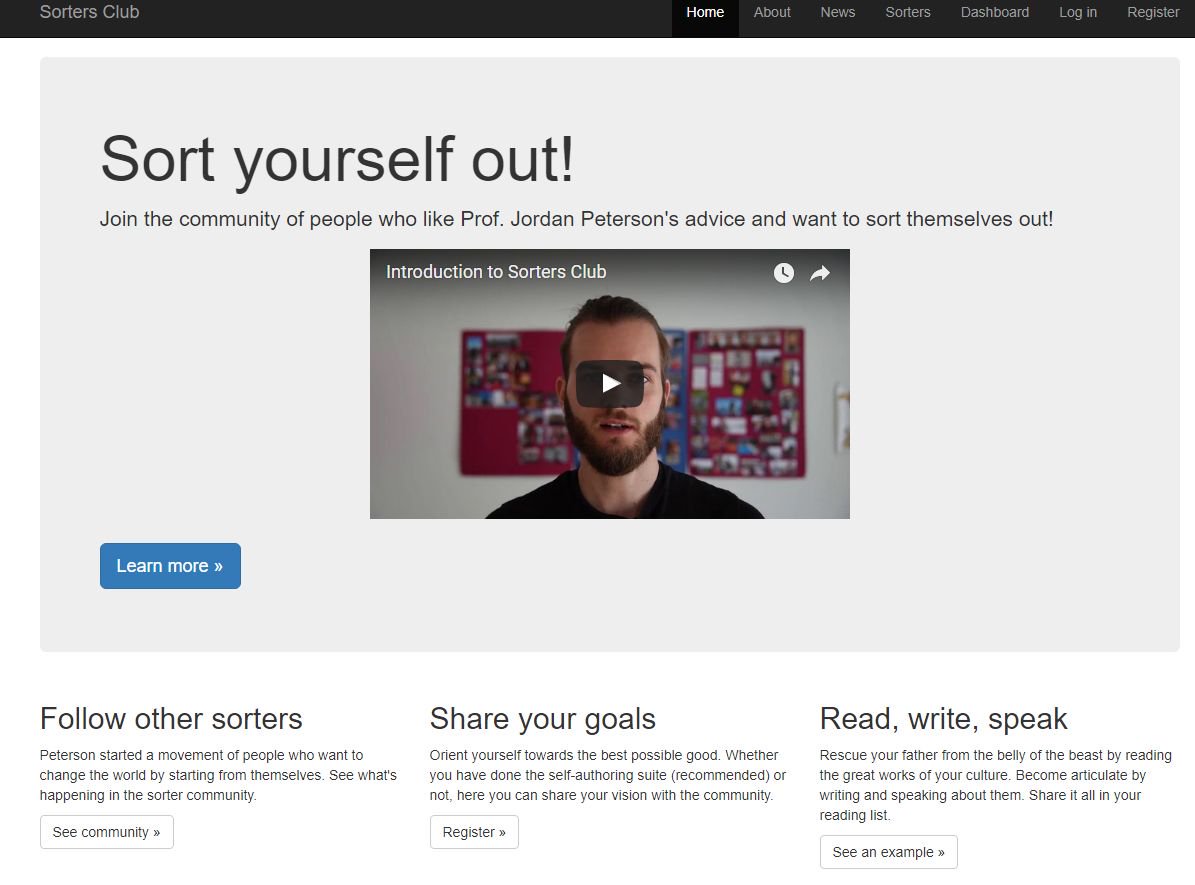Click the paragraph starting 'Peterson started a movement'
The image size is (1195, 885).
coord(219,775)
